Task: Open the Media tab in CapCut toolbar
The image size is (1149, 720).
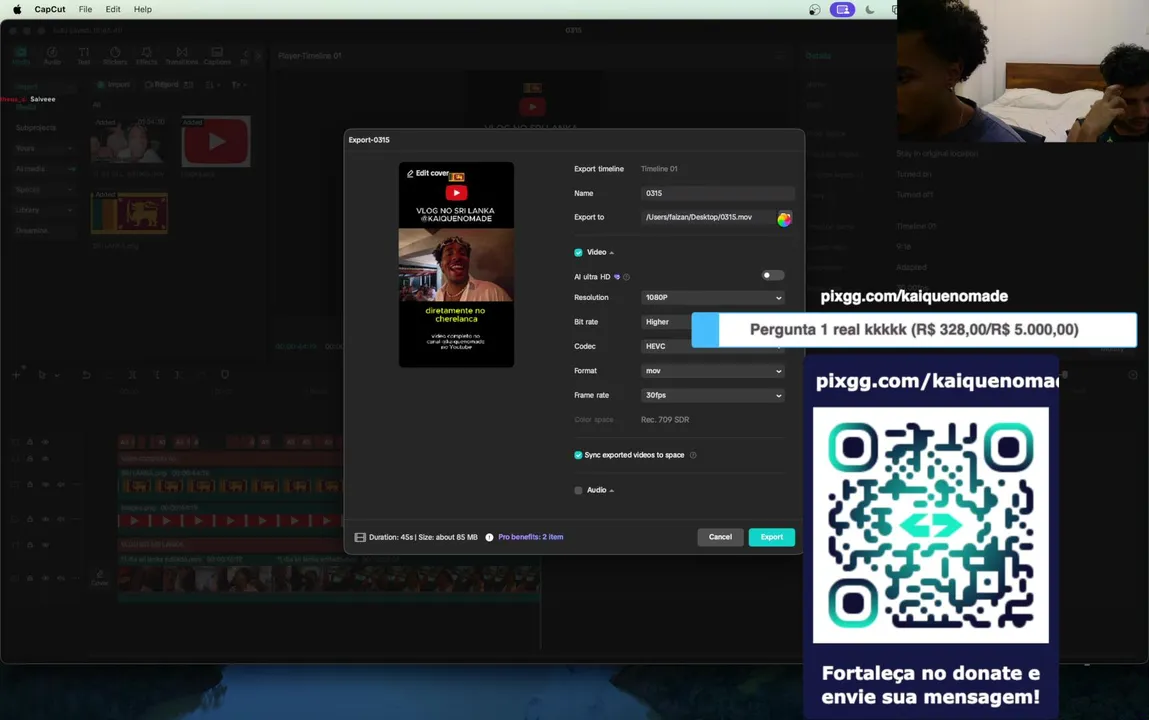Action: (x=21, y=56)
